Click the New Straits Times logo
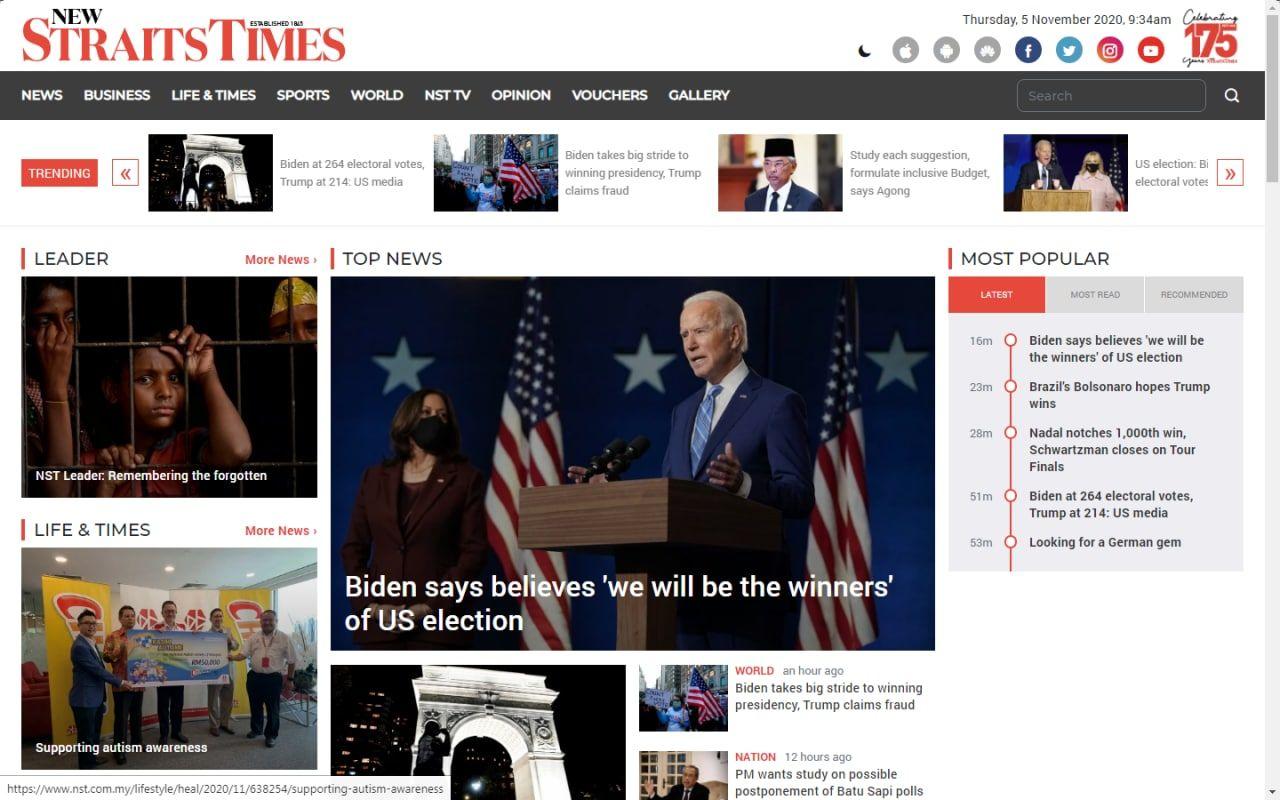This screenshot has height=800, width=1280. coord(183,37)
